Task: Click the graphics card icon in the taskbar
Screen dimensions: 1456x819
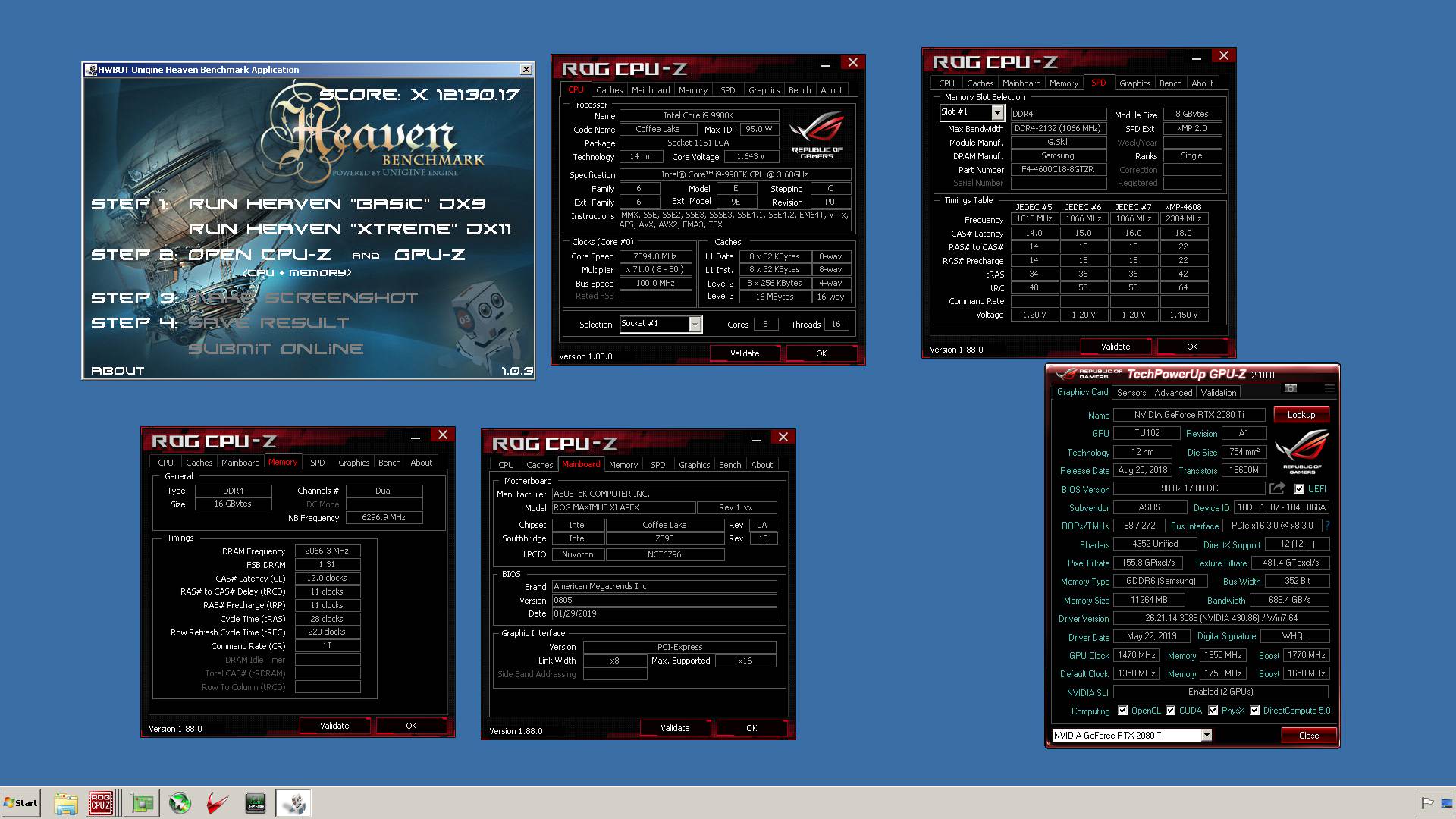Action: 143,803
